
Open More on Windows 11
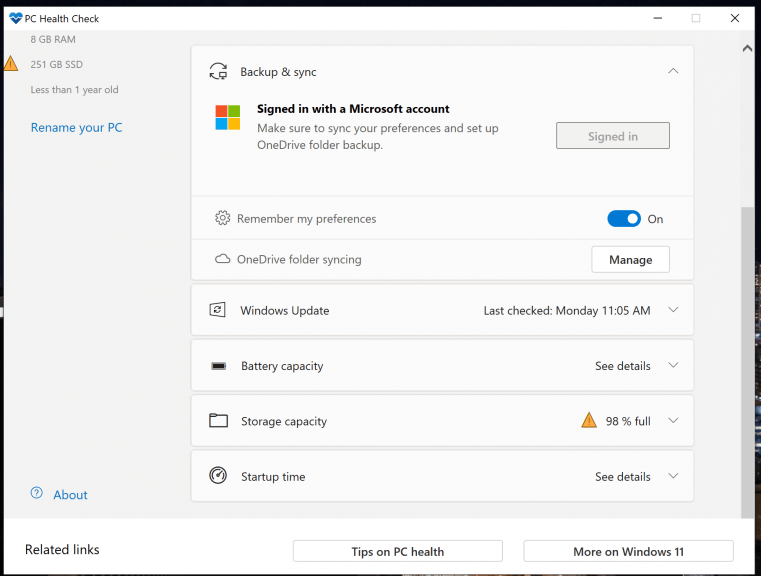click(x=629, y=551)
